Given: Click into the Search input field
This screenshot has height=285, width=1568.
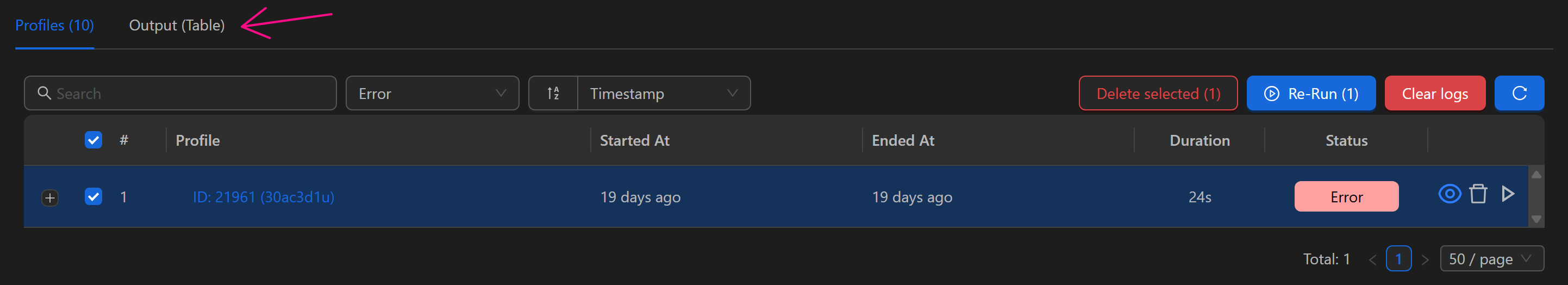Looking at the screenshot, I should pyautogui.click(x=189, y=93).
